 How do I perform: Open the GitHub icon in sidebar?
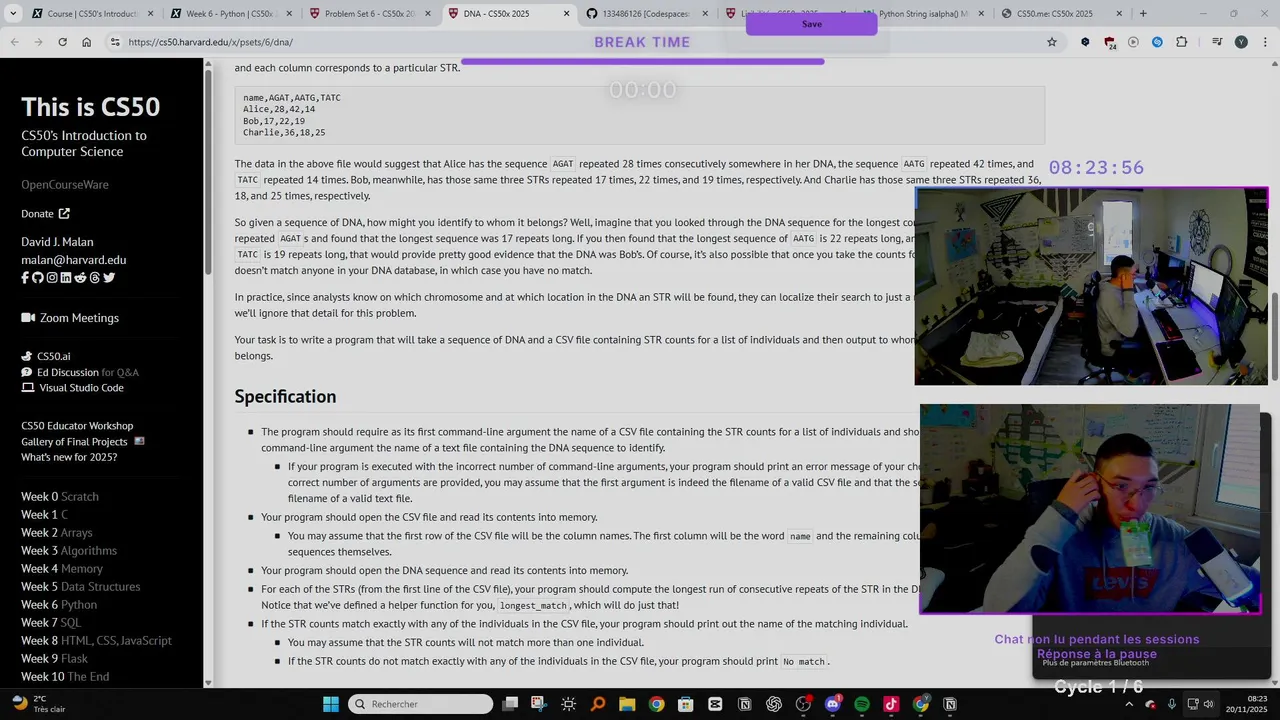pyautogui.click(x=38, y=277)
